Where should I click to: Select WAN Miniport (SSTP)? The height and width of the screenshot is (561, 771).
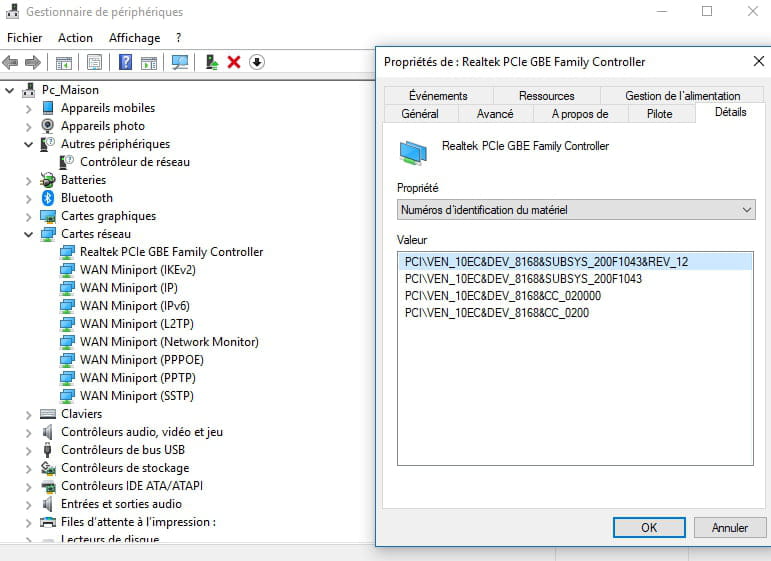pyautogui.click(x=137, y=396)
